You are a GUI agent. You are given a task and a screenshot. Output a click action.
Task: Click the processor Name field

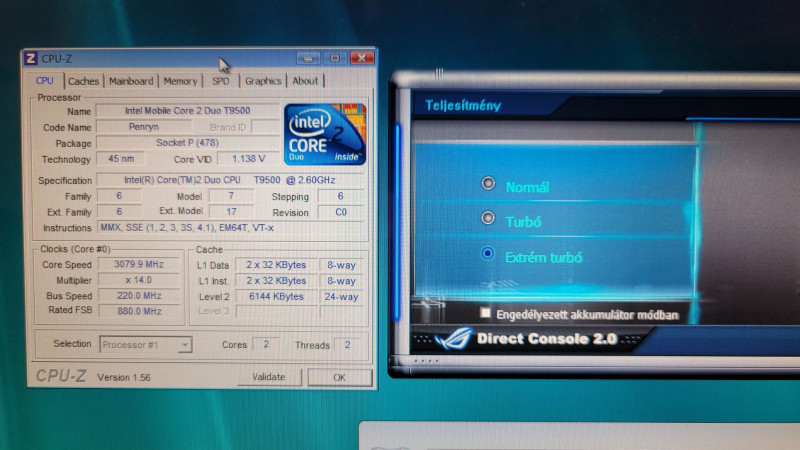(187, 111)
